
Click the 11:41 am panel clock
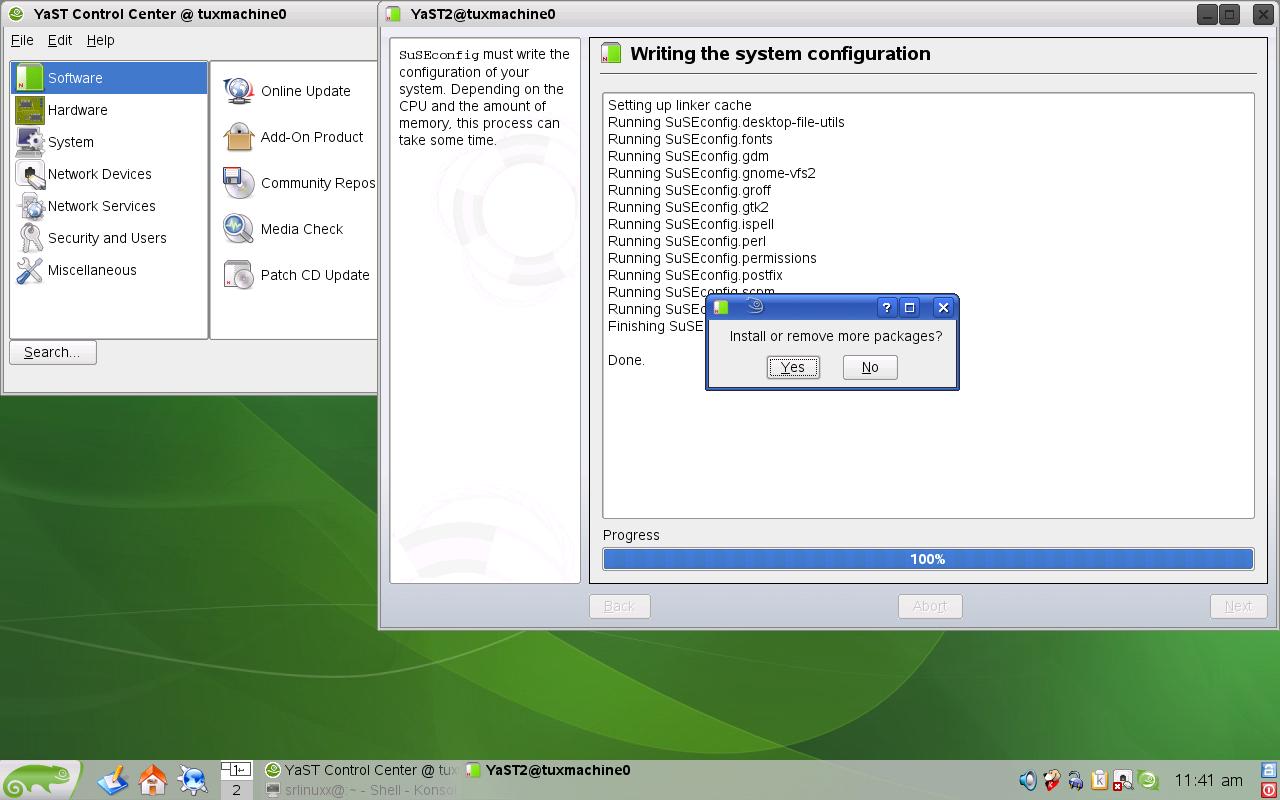click(1208, 780)
